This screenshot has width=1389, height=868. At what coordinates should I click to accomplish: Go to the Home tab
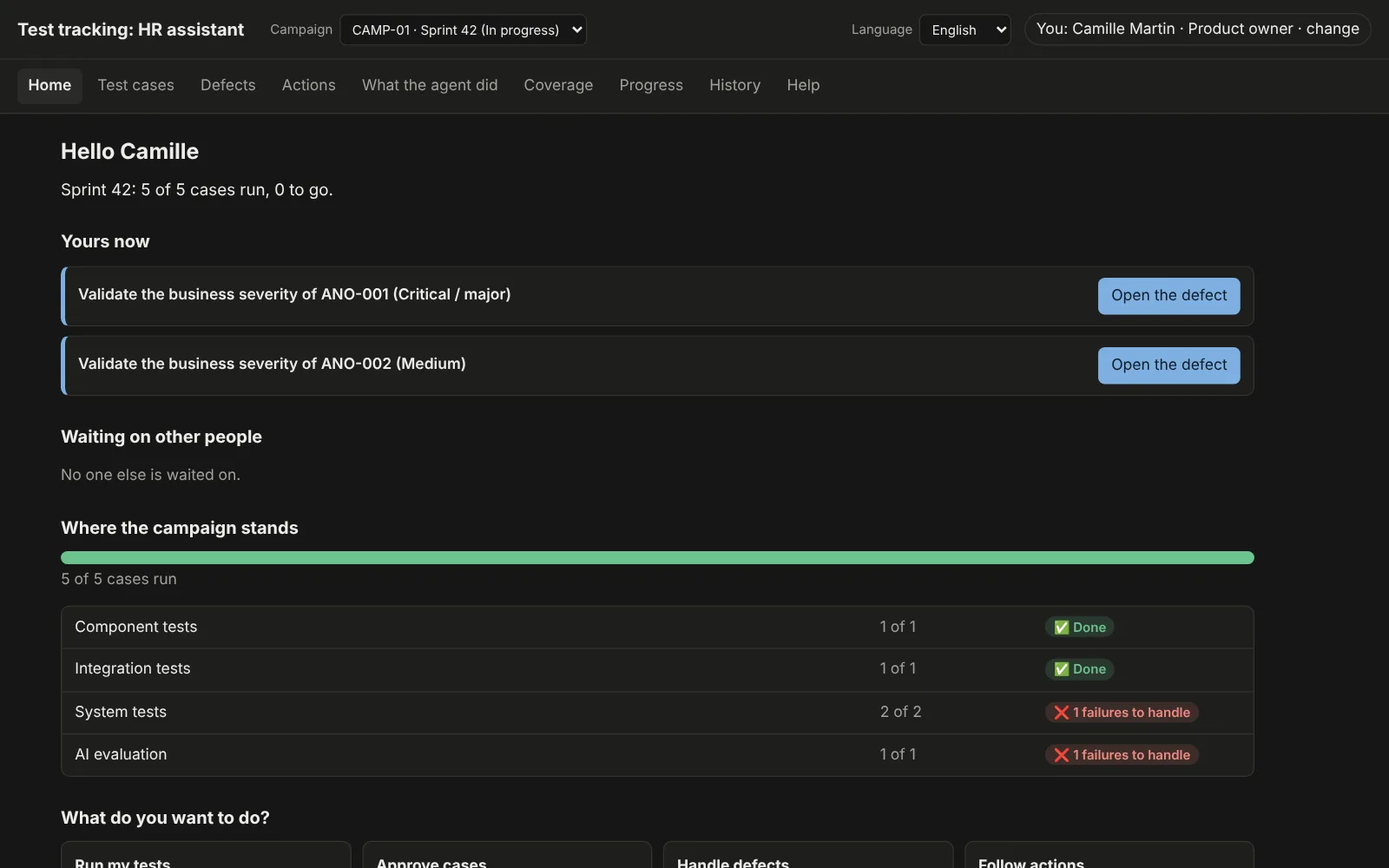point(49,85)
